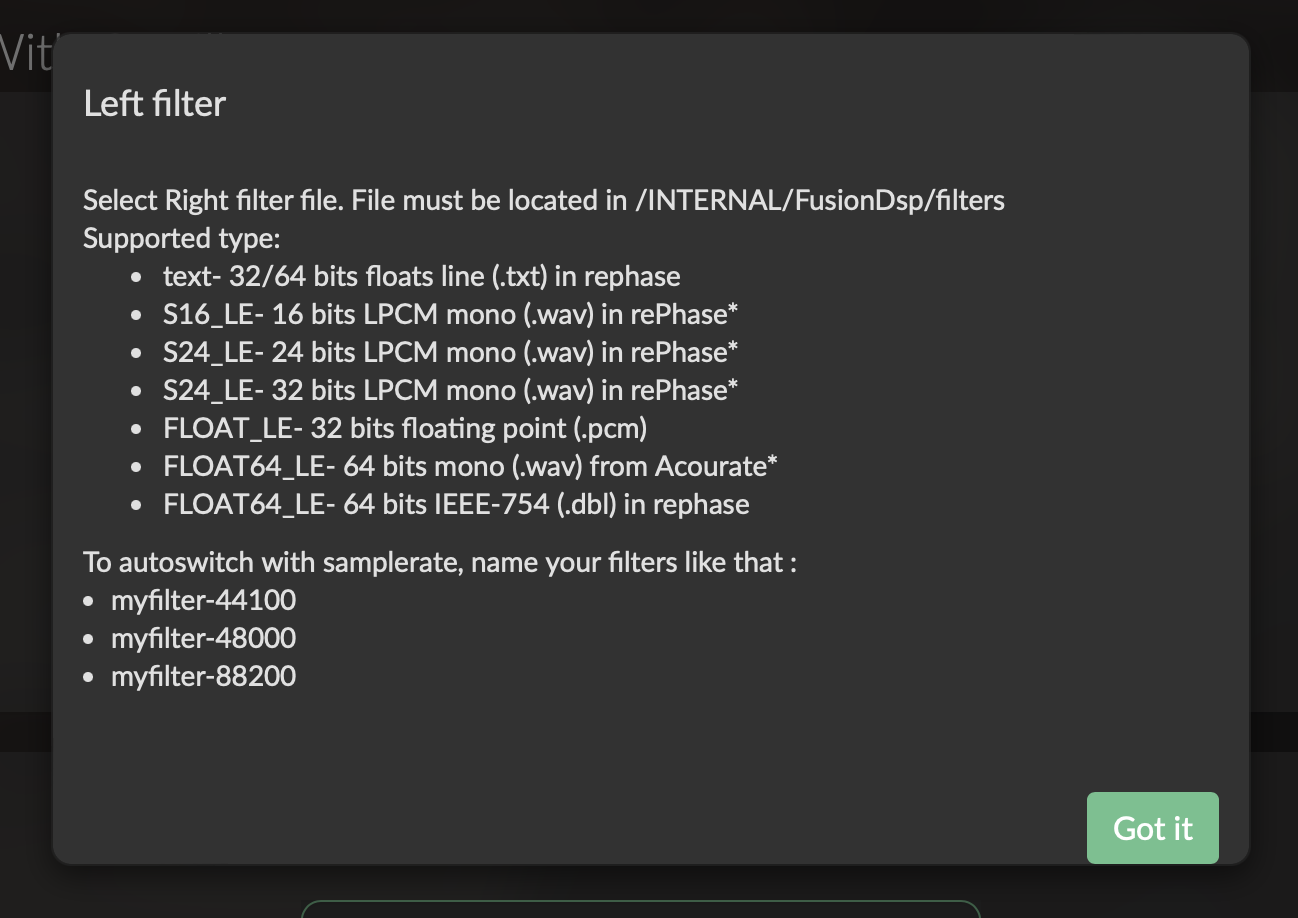Click the outlined box below the dialog
The width and height of the screenshot is (1298, 918).
640,908
